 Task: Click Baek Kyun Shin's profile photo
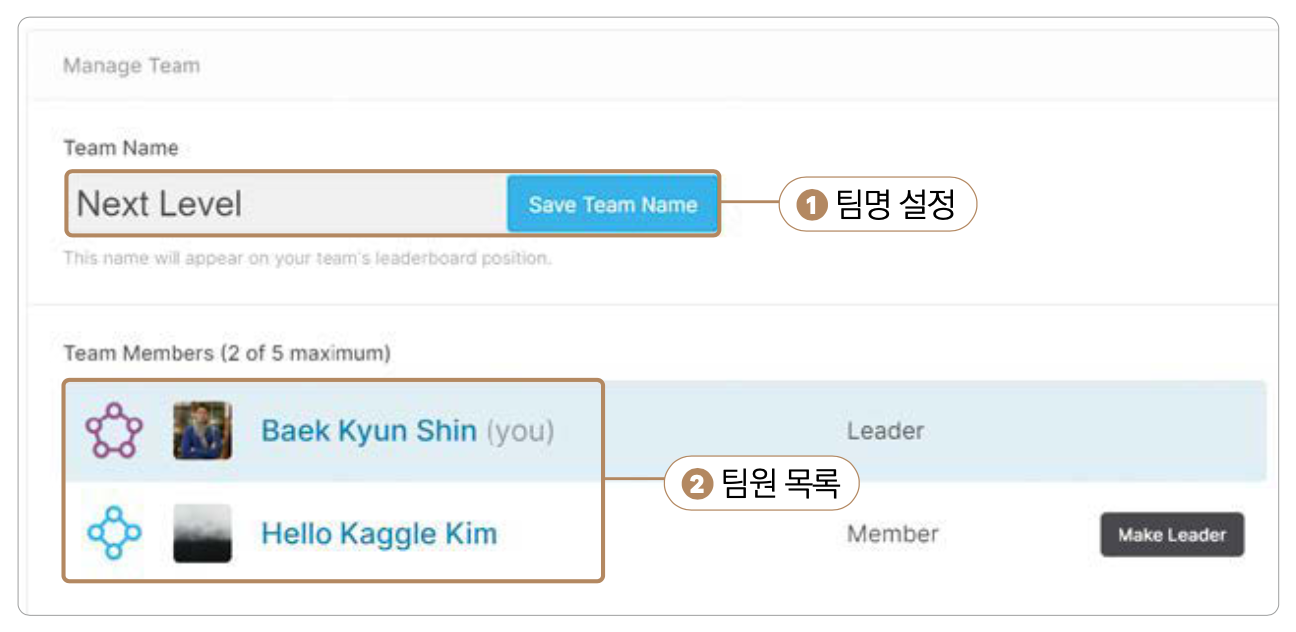202,431
